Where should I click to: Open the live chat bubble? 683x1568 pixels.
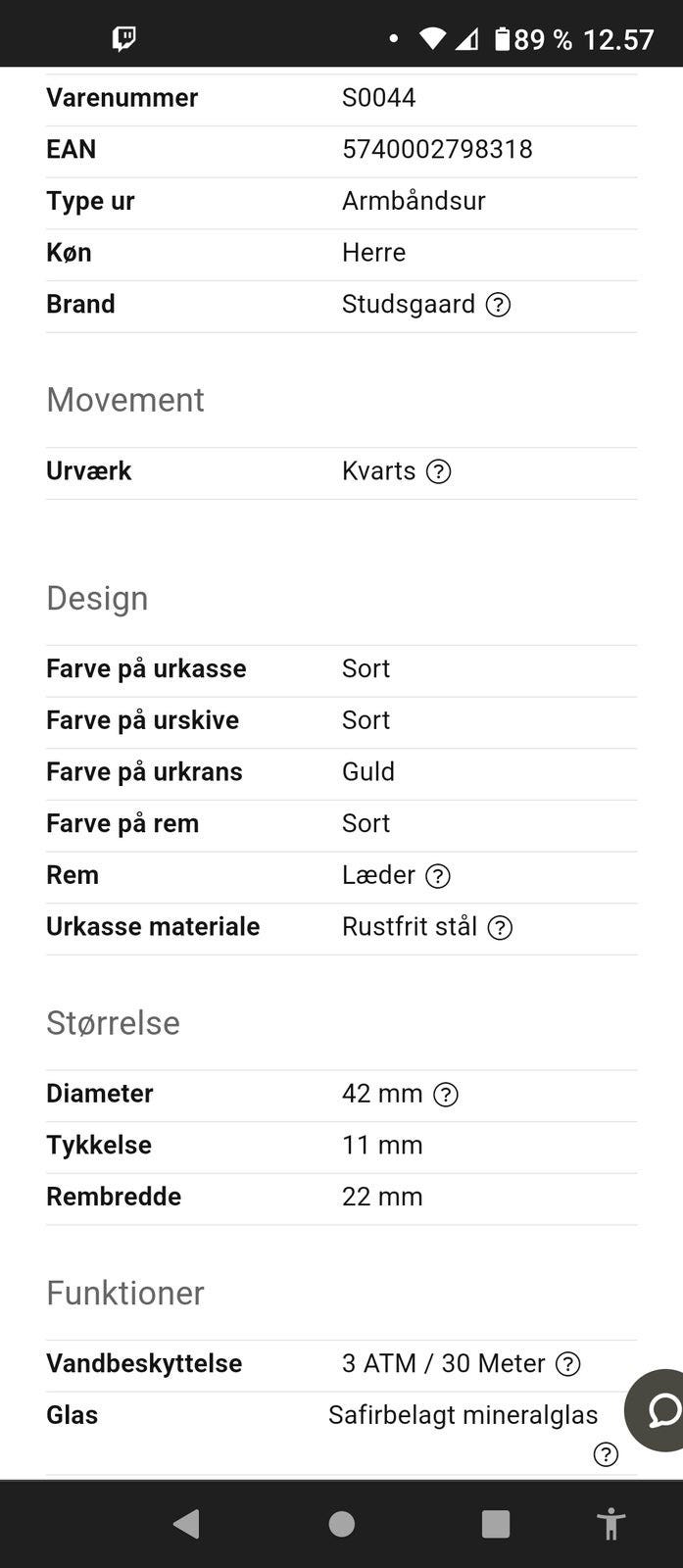pos(660,1410)
